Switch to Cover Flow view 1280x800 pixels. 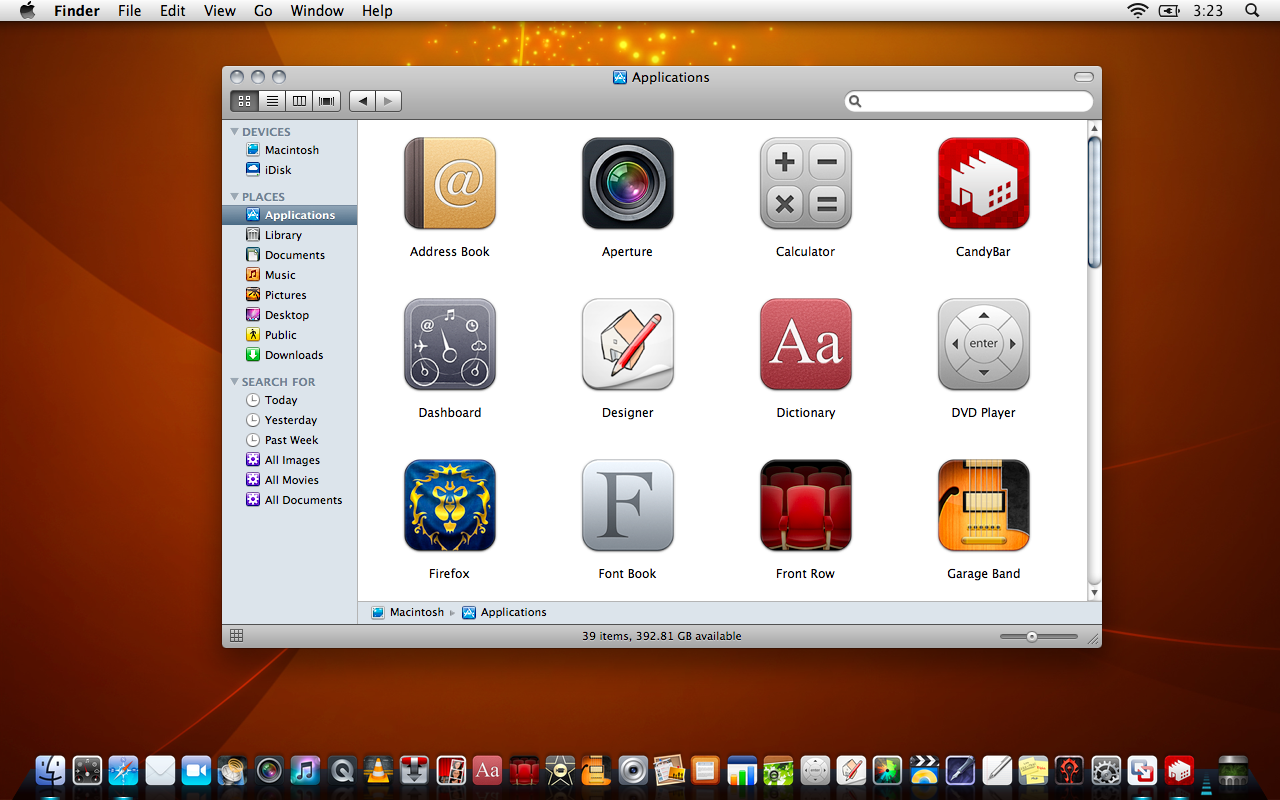pyautogui.click(x=327, y=100)
